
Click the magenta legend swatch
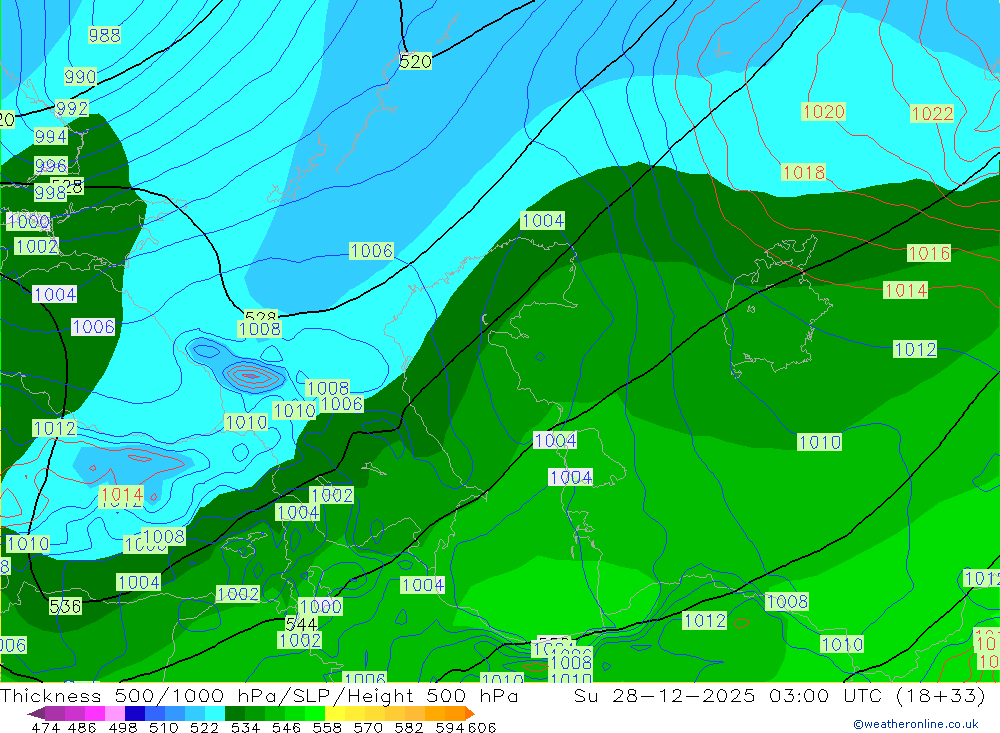pos(93,713)
